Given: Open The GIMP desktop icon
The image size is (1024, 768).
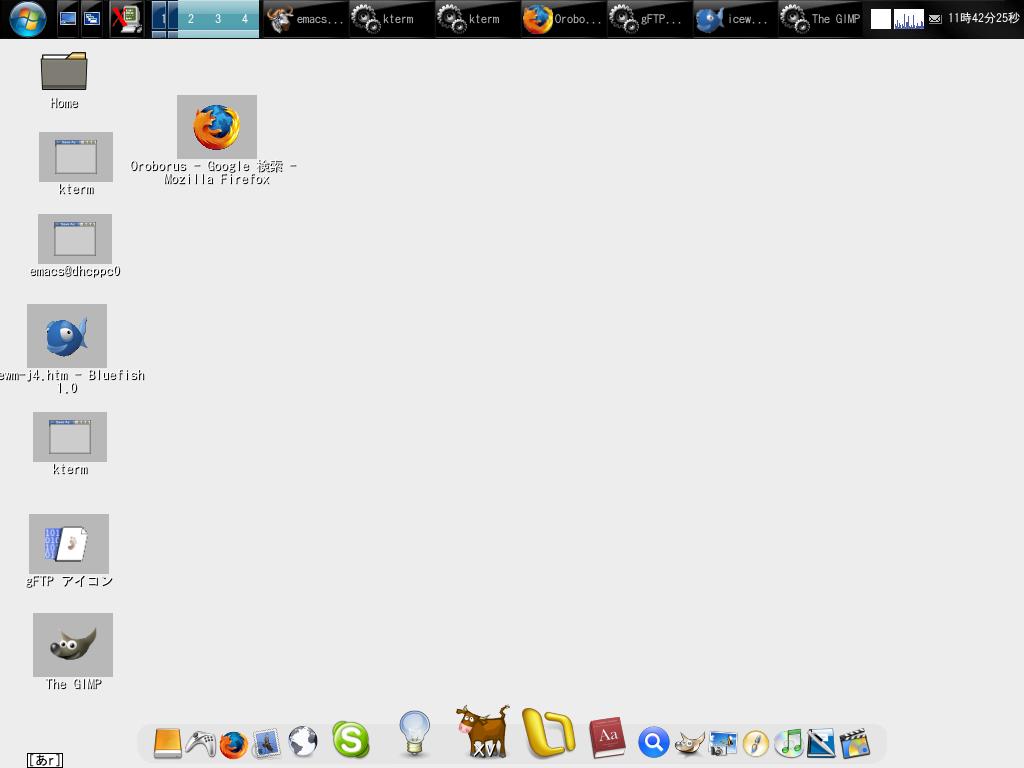Looking at the screenshot, I should pos(73,645).
